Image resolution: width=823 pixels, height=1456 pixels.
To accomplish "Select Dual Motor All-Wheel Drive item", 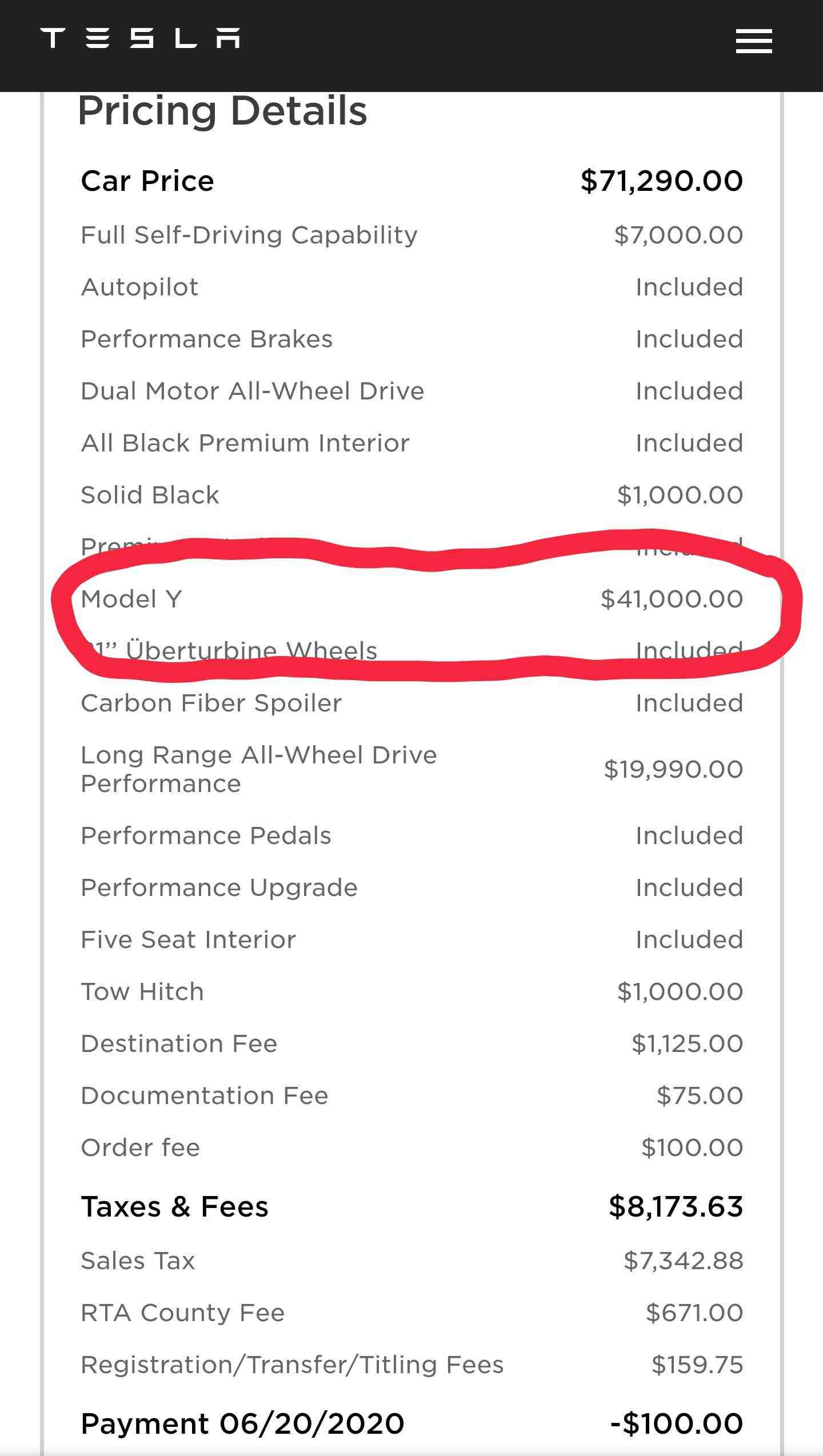I will pos(411,391).
